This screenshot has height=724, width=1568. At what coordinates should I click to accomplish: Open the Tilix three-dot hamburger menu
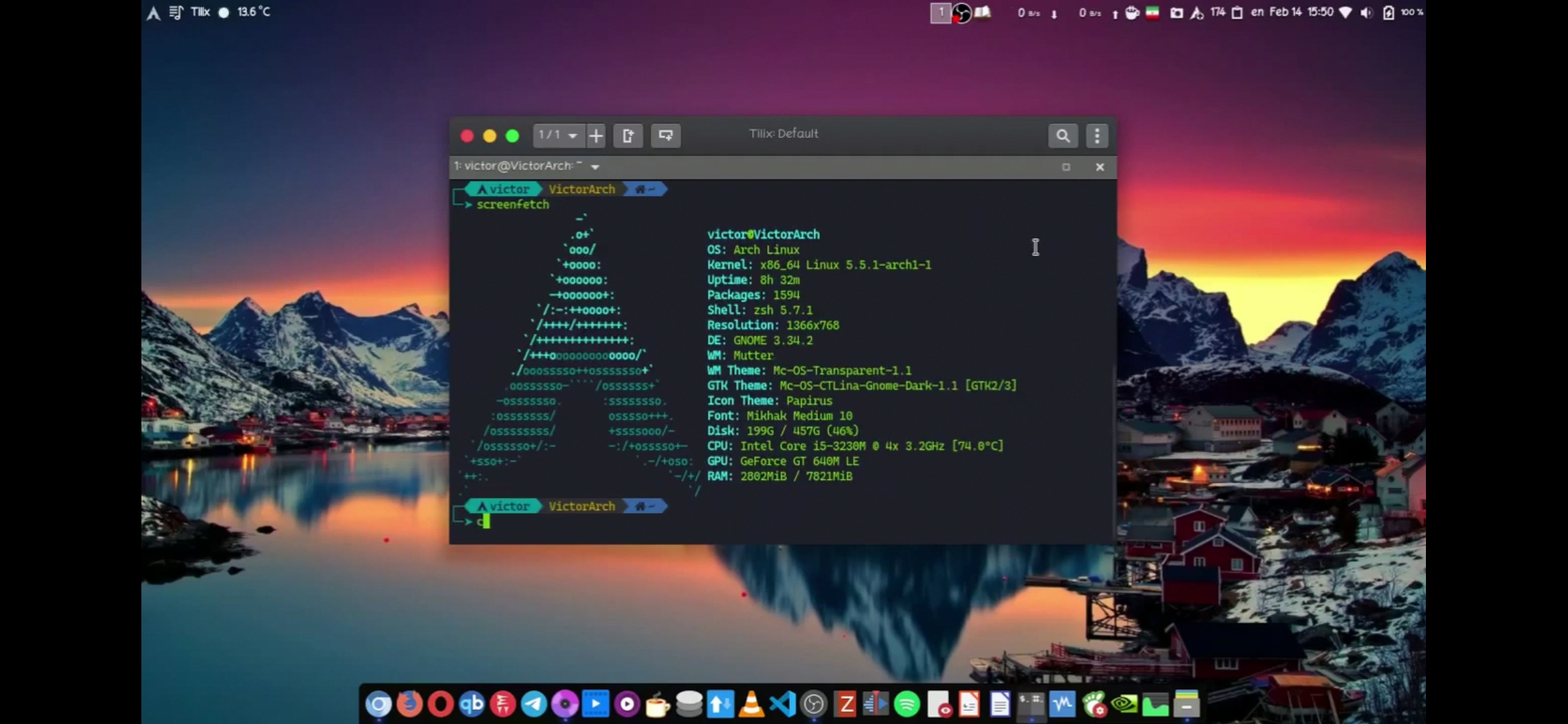1097,135
